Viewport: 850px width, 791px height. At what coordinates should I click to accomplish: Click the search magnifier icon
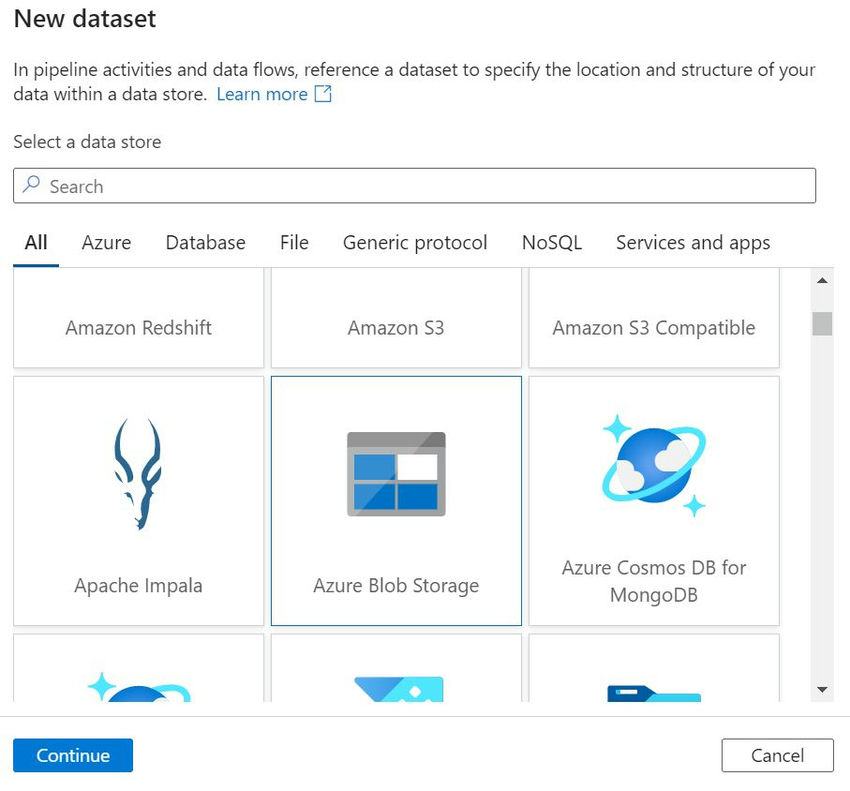click(x=32, y=186)
